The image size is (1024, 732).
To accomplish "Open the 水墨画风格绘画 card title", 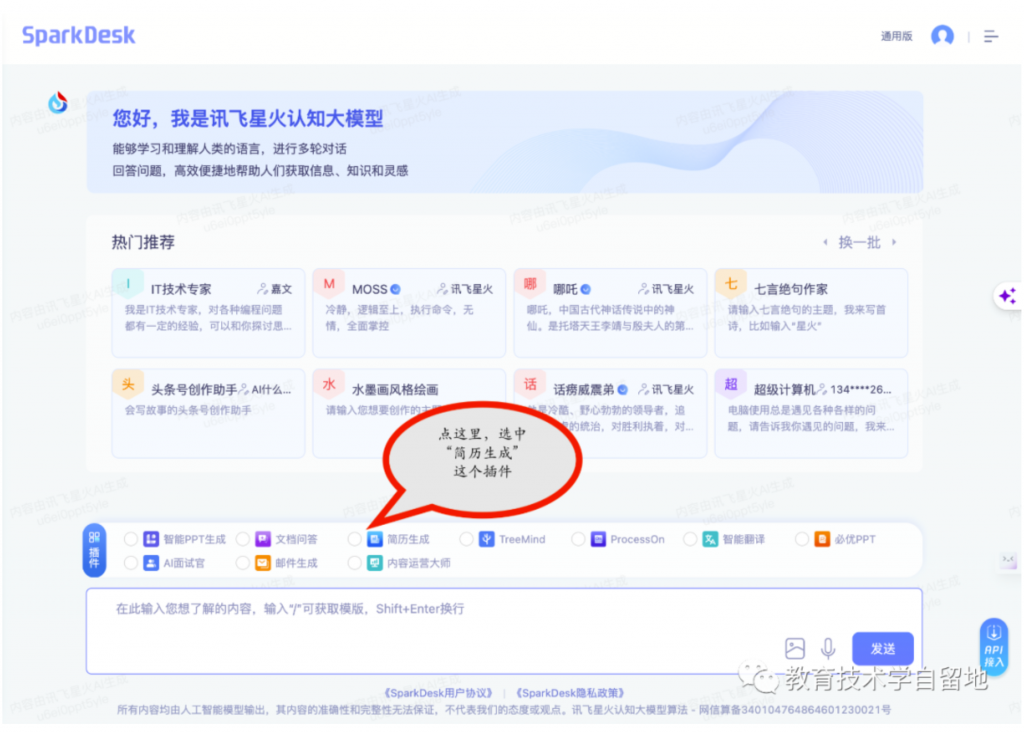I will click(x=395, y=390).
